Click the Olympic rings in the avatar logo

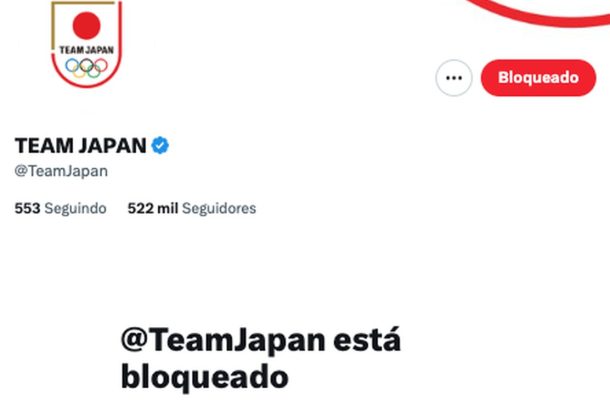pos(86,68)
